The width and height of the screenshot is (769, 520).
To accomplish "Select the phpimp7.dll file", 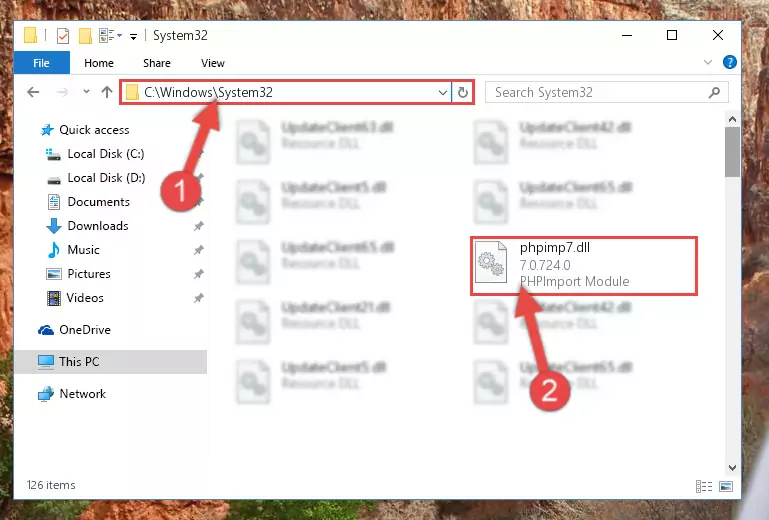I will point(584,266).
